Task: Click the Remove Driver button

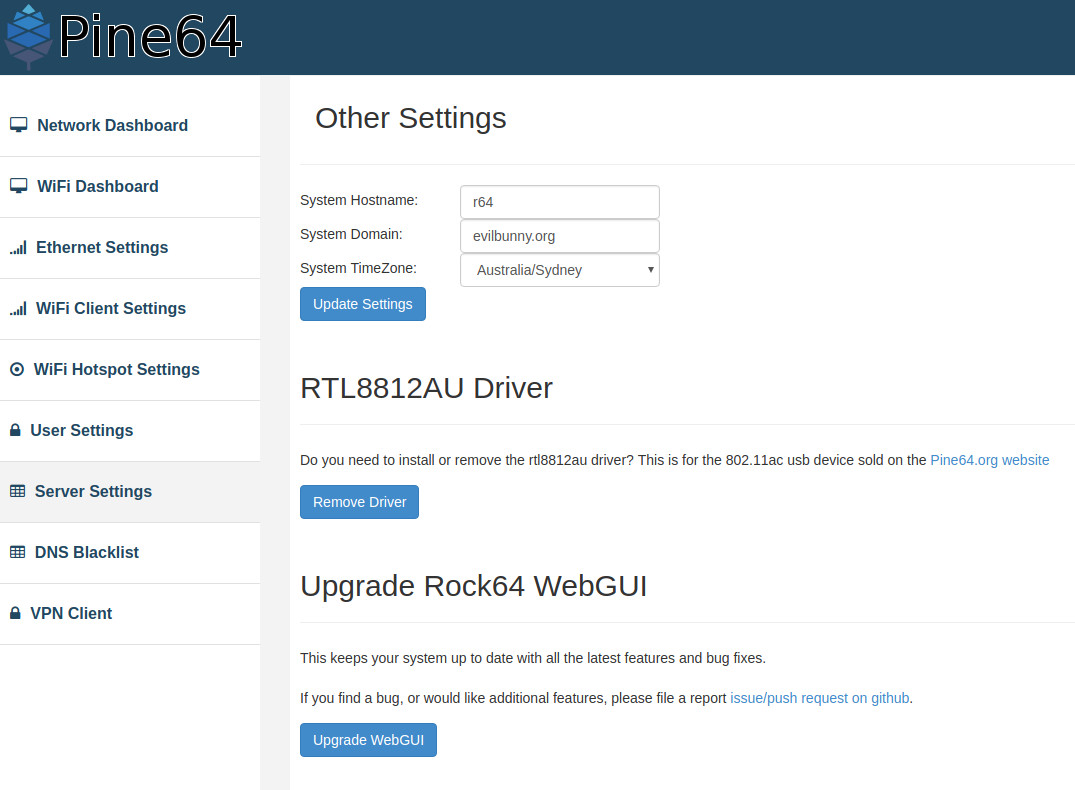Action: tap(359, 502)
